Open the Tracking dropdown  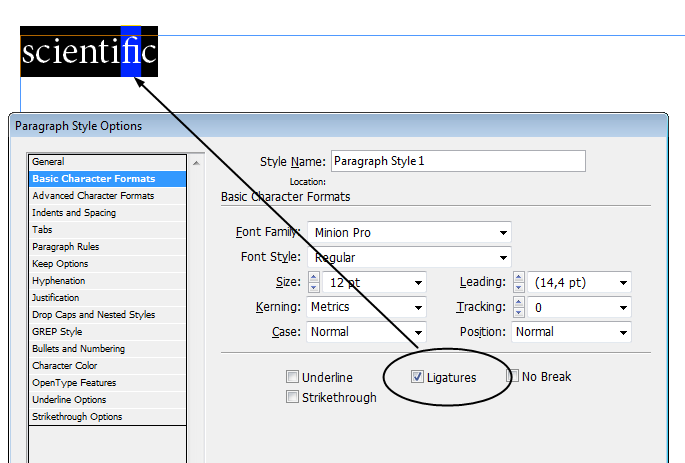[623, 308]
